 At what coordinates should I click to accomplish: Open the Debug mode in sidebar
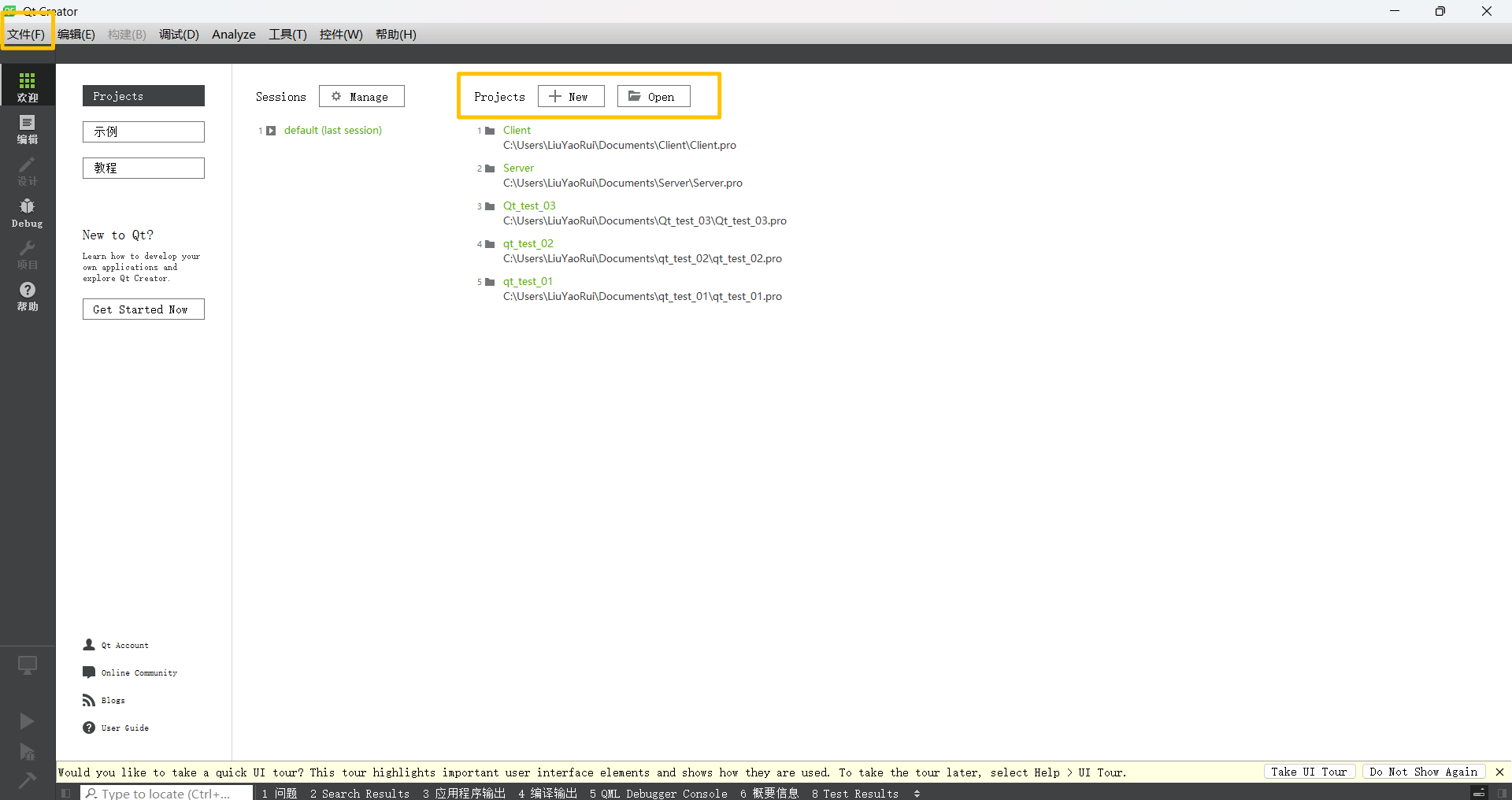(28, 213)
